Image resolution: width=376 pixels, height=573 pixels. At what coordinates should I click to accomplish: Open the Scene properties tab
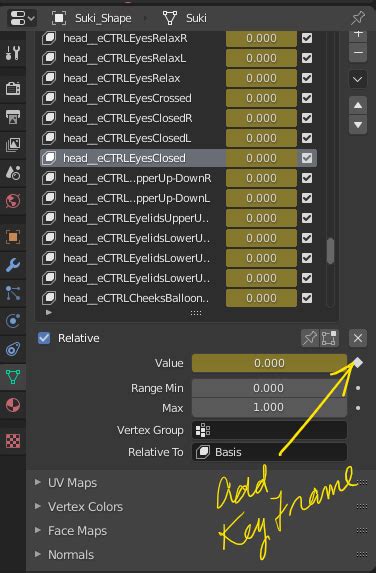click(x=13, y=172)
